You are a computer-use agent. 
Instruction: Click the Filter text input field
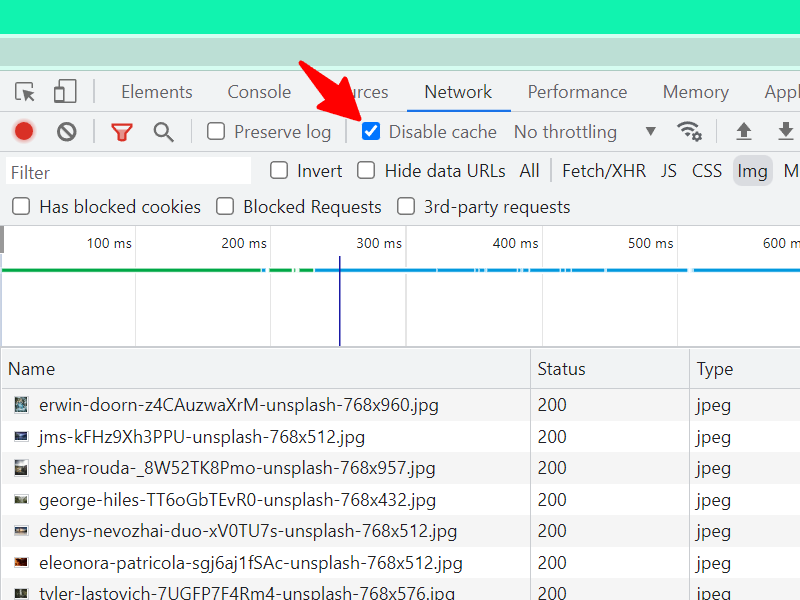click(x=129, y=172)
